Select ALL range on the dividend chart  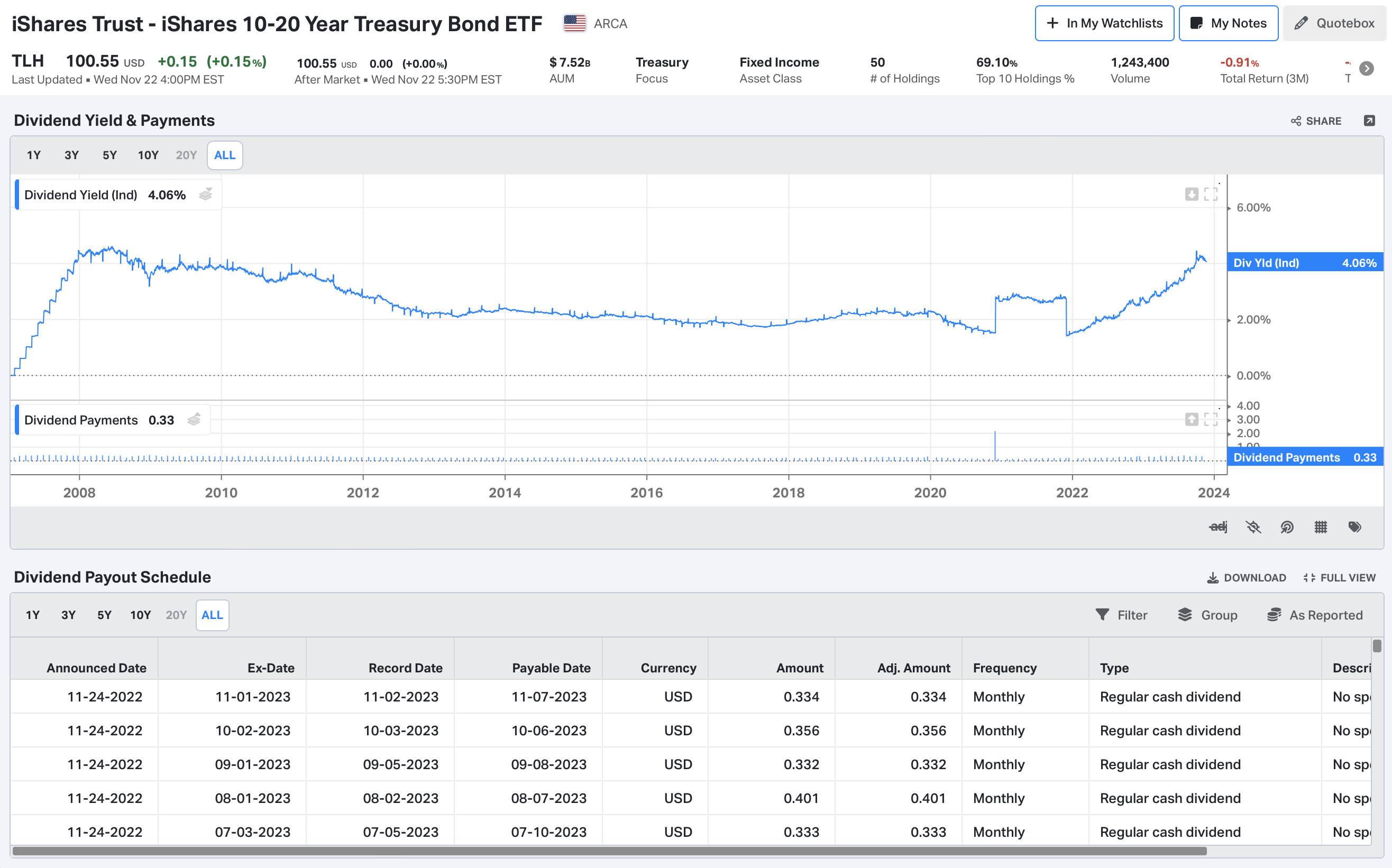(225, 155)
